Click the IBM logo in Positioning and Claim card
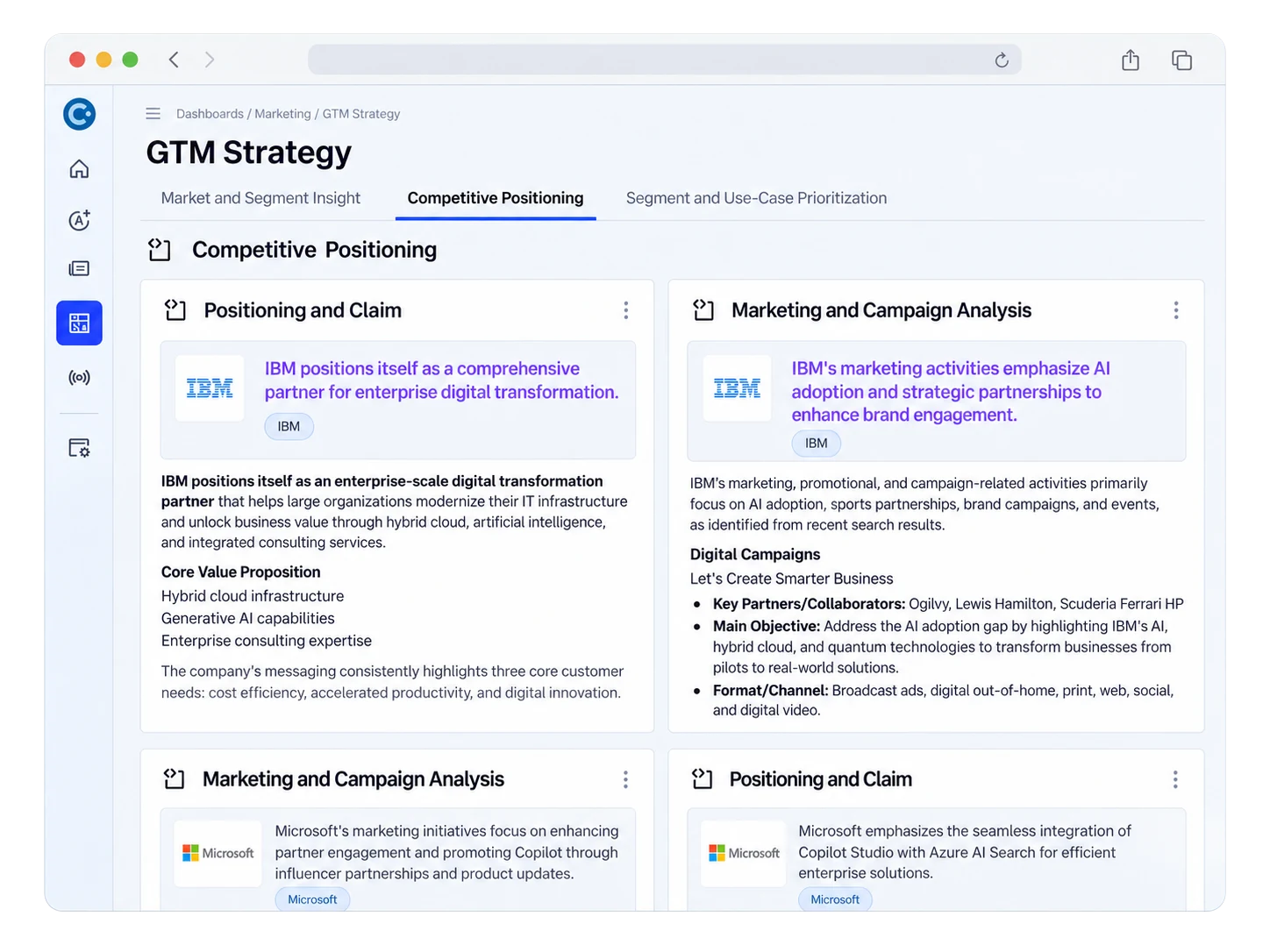1270x952 pixels. tap(210, 388)
